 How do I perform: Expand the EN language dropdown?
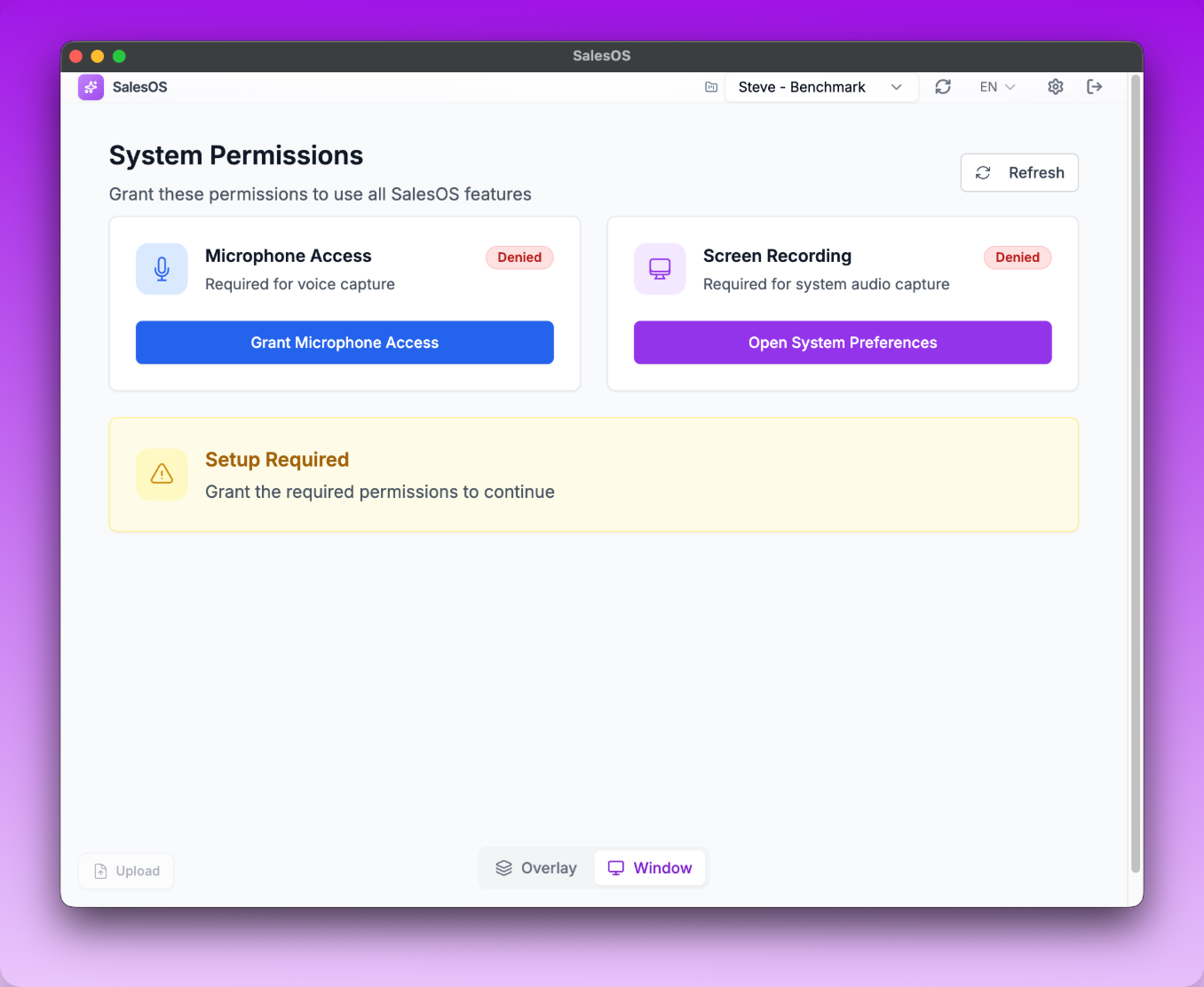tap(997, 87)
